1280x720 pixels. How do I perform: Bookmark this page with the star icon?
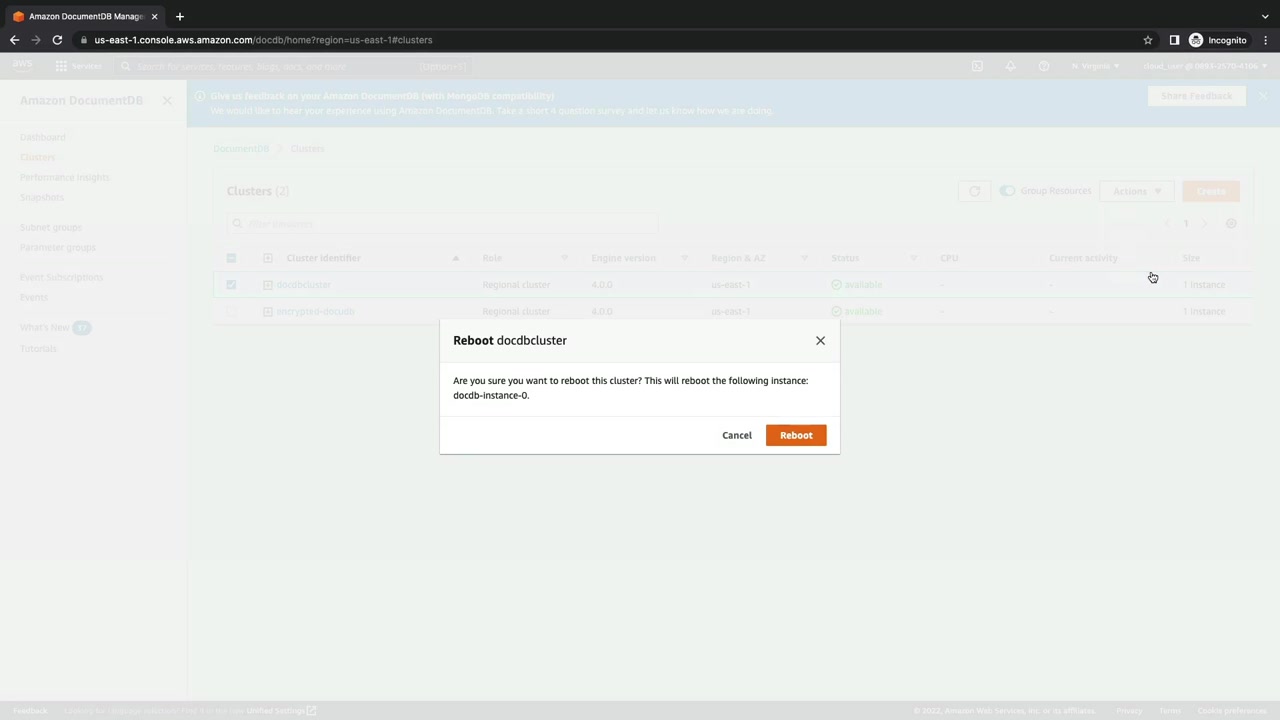[1148, 40]
